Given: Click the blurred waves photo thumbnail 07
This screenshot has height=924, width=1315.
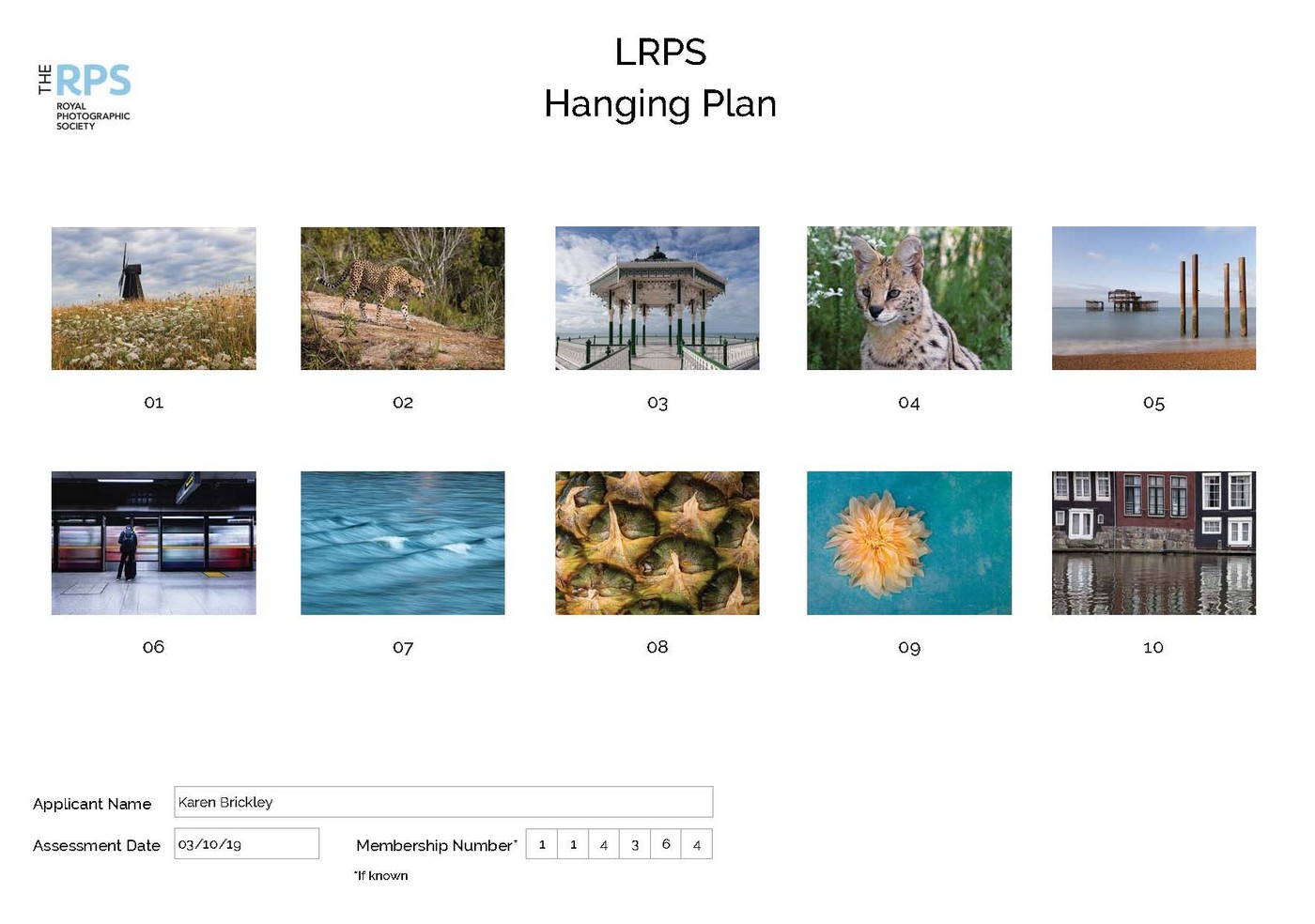Looking at the screenshot, I should point(402,544).
